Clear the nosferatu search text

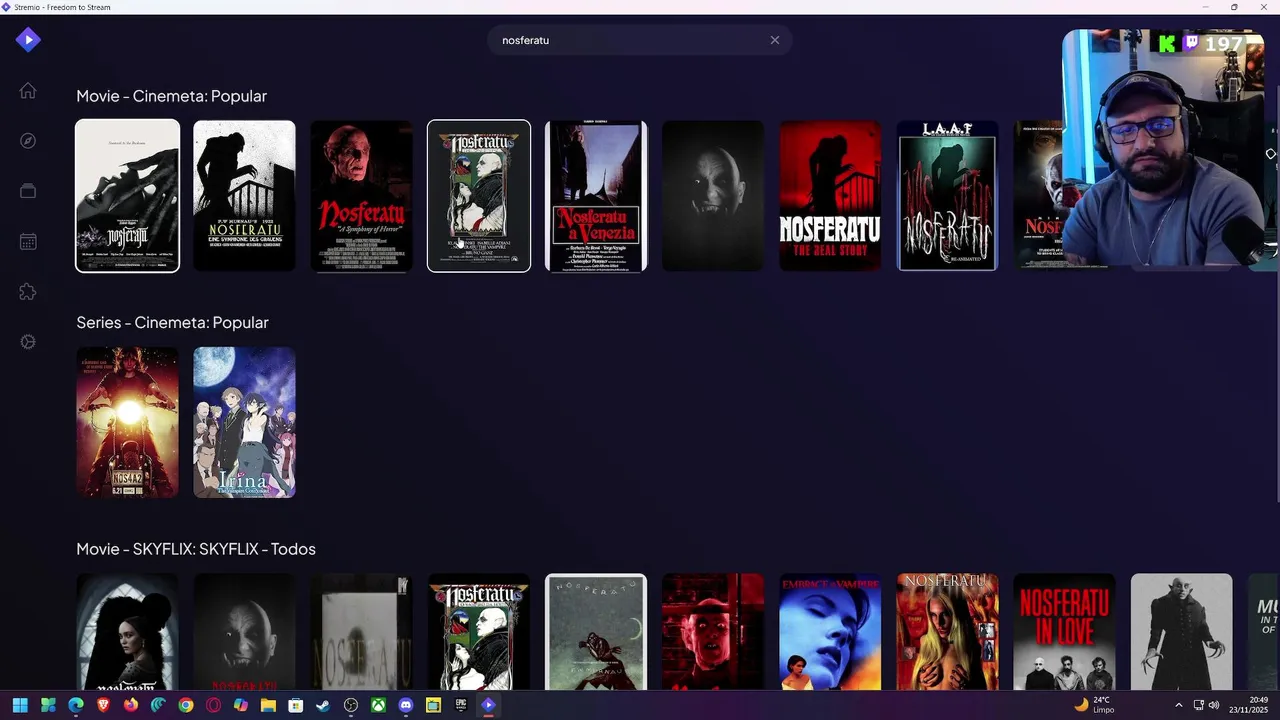click(774, 40)
